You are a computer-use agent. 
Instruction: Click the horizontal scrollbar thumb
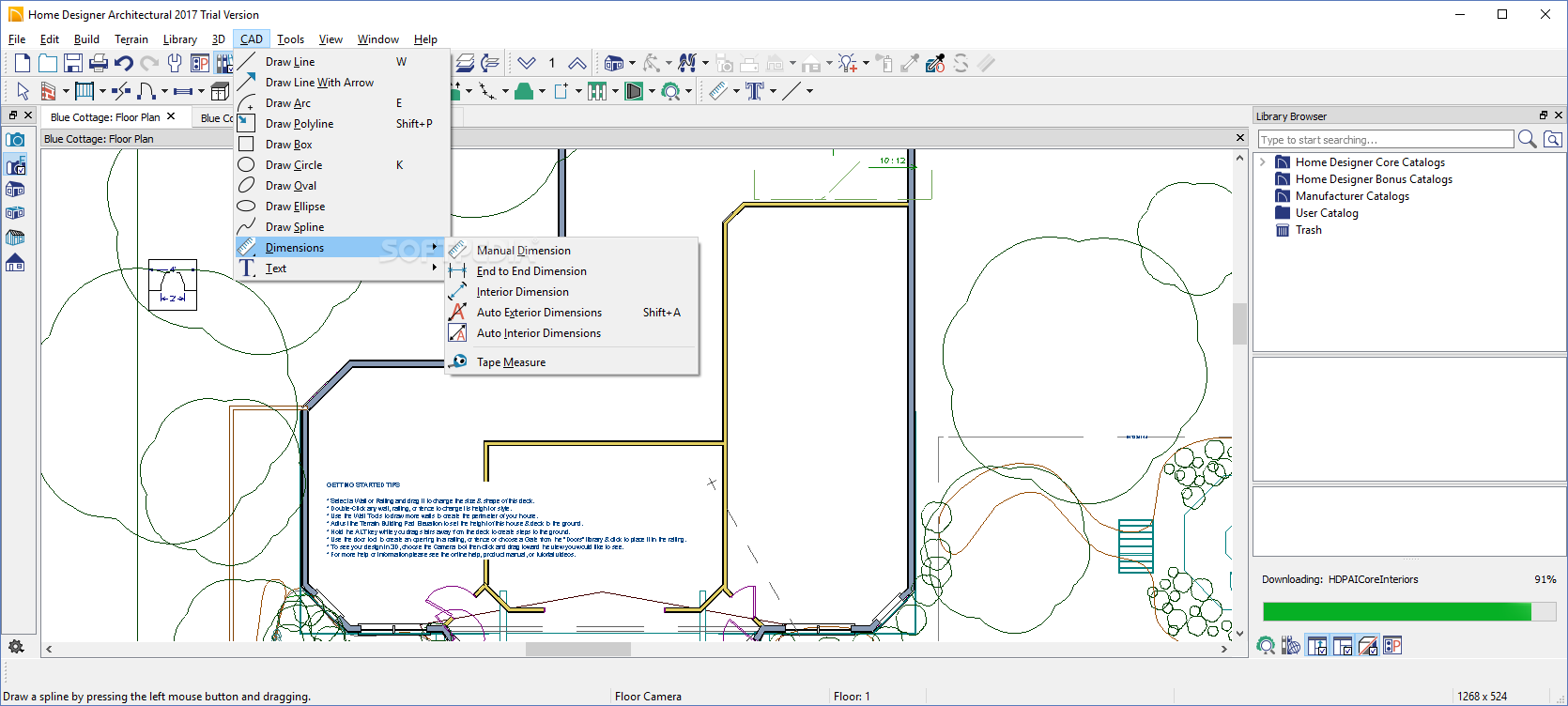pos(578,649)
